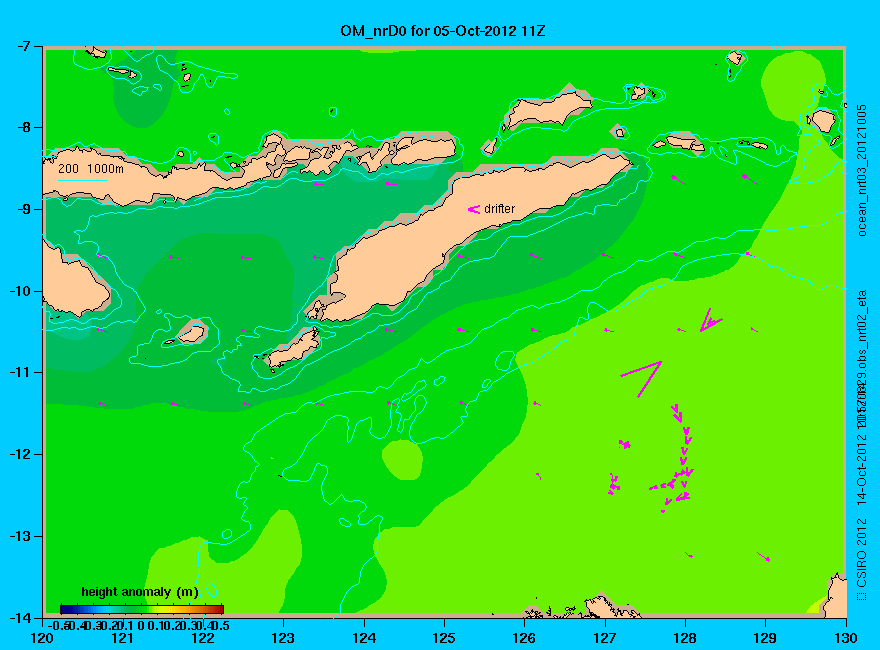Click the '-9' latitude axis label

[22, 209]
